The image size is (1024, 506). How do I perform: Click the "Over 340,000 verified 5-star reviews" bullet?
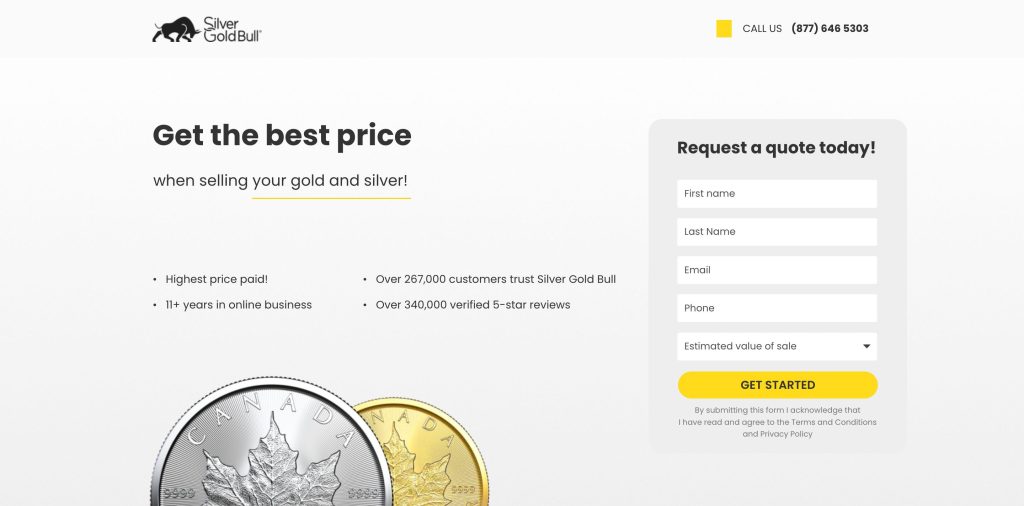[x=472, y=305]
